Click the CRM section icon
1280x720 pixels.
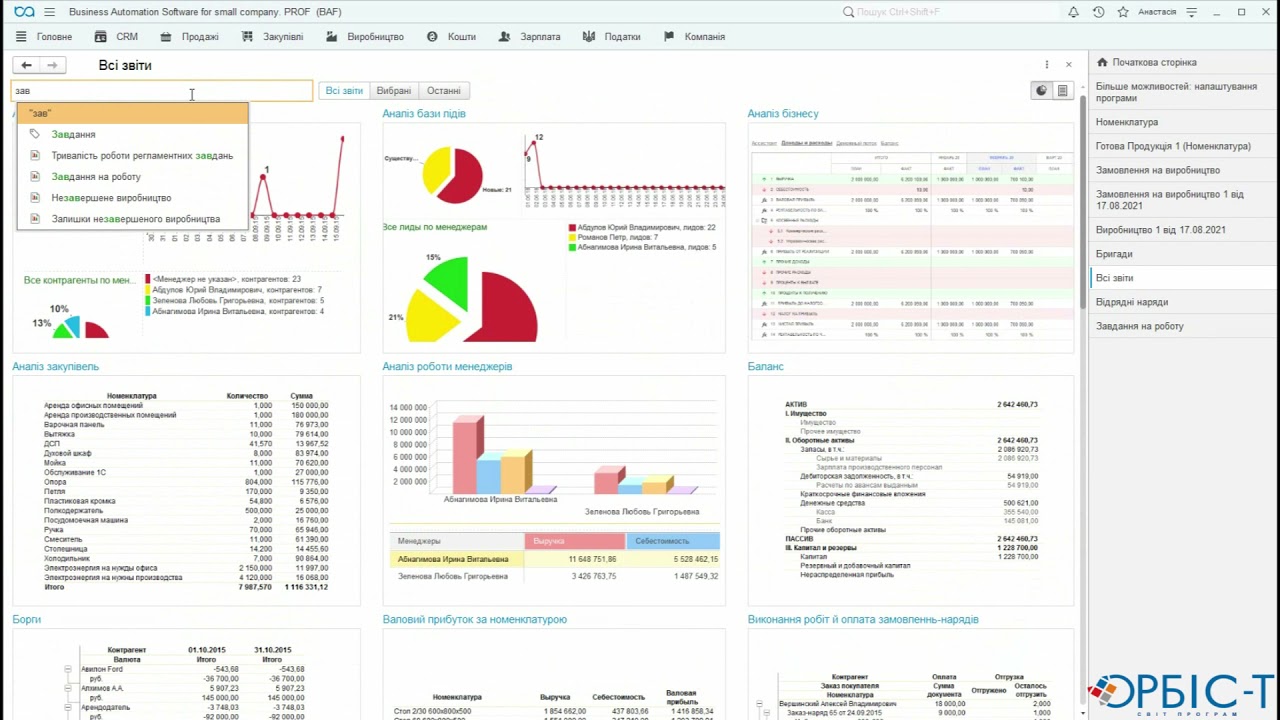pyautogui.click(x=101, y=37)
